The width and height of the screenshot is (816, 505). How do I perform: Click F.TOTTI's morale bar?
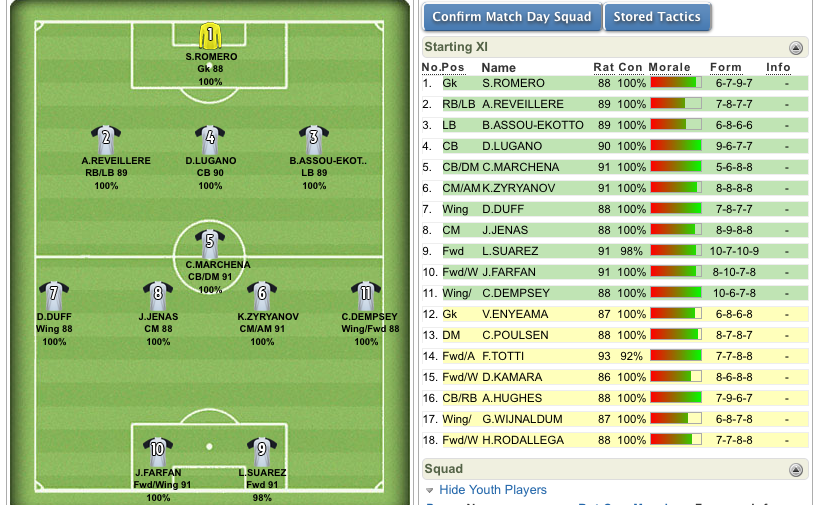coord(676,356)
